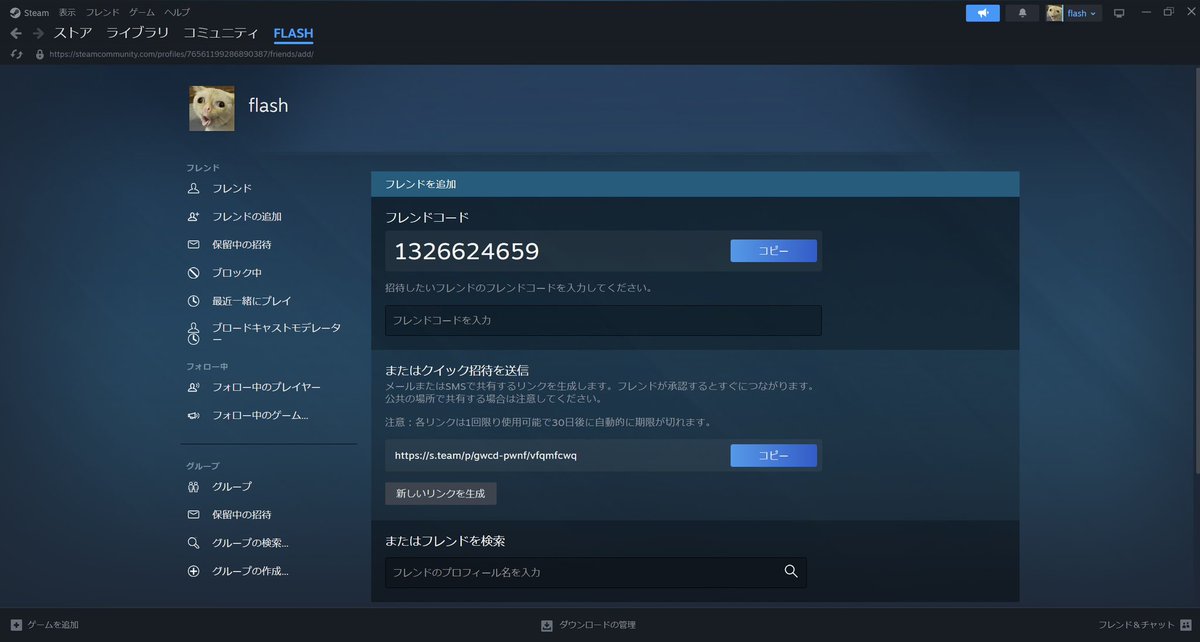Copy the quick invite link

pos(773,455)
